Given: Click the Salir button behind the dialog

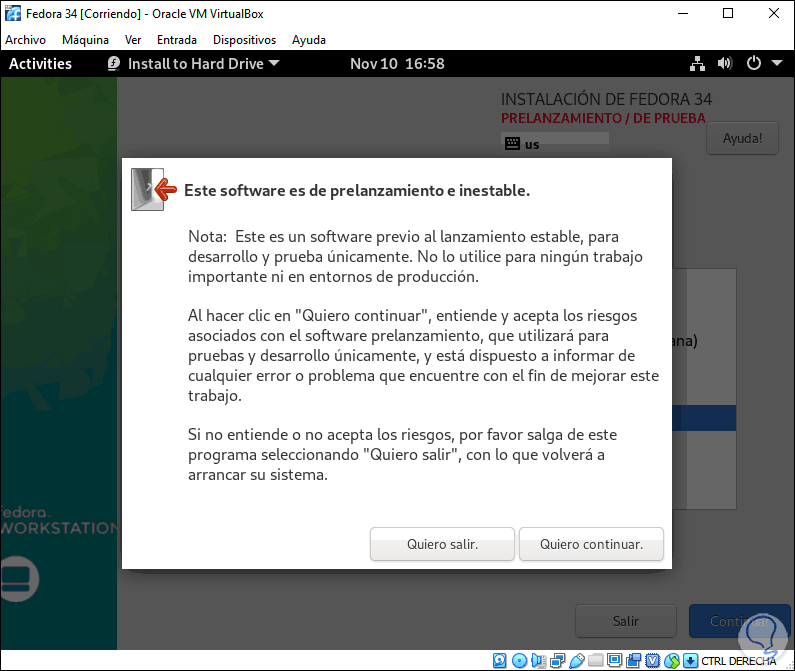Looking at the screenshot, I should coord(626,621).
